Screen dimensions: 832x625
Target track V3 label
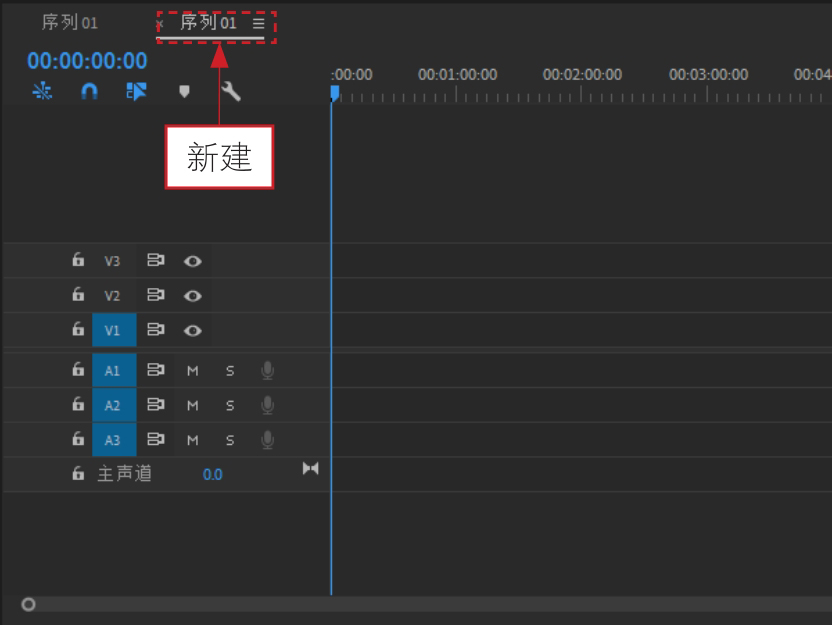[x=112, y=261]
